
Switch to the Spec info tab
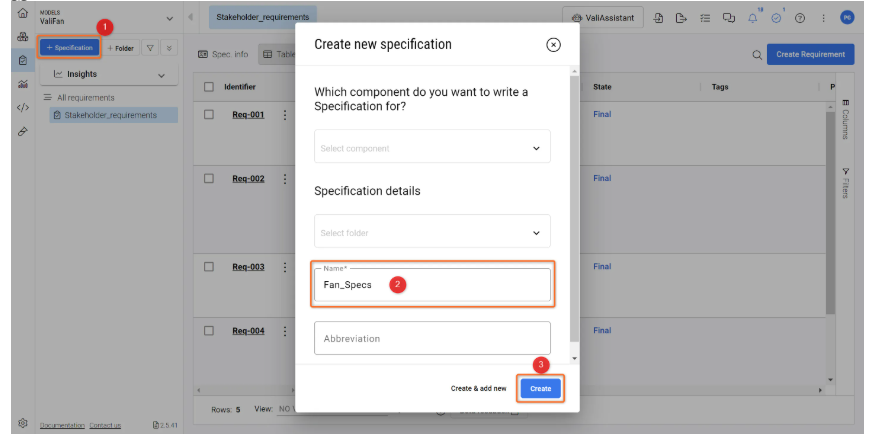[223, 55]
